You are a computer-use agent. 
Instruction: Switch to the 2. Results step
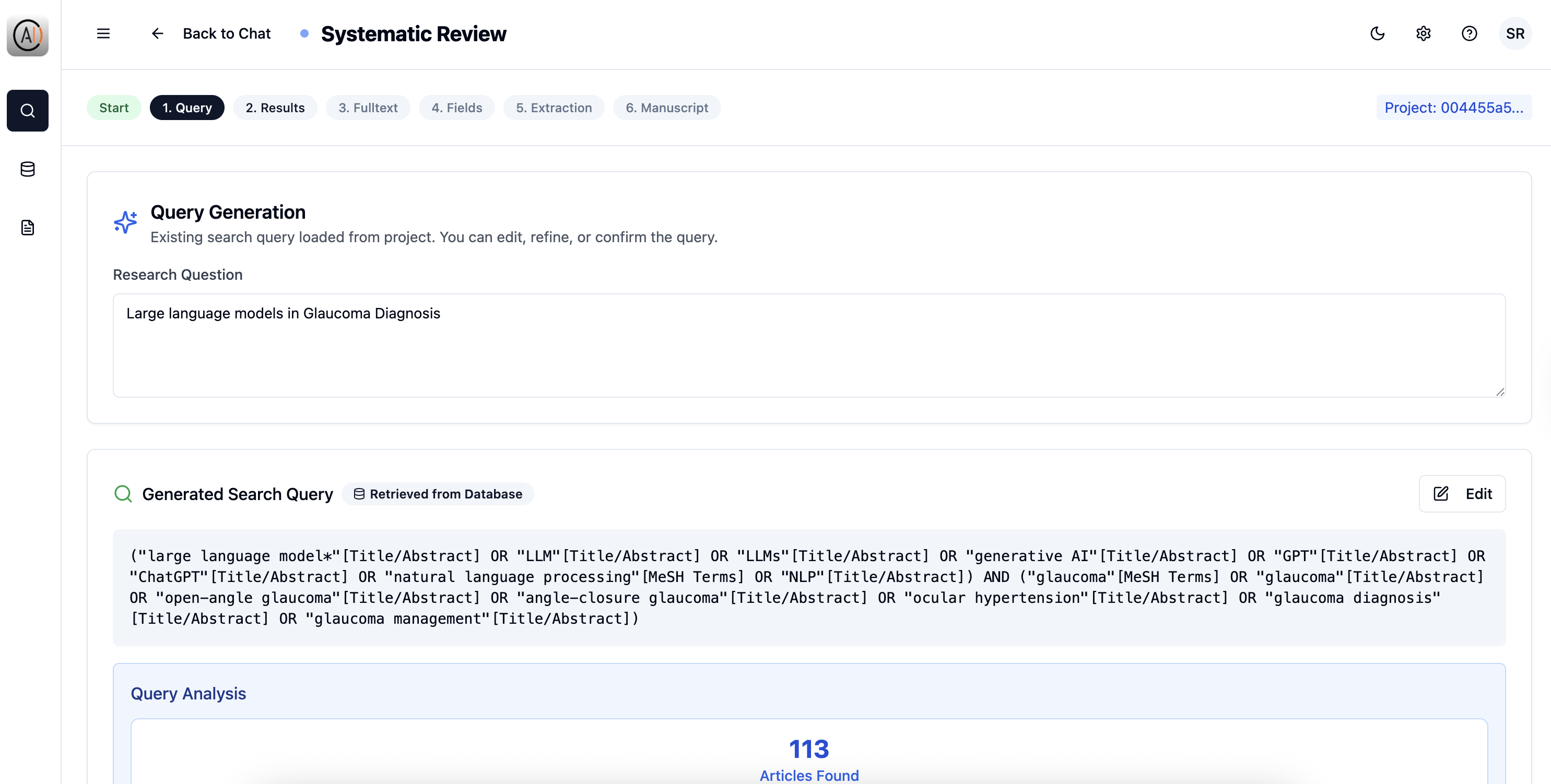[x=275, y=108]
